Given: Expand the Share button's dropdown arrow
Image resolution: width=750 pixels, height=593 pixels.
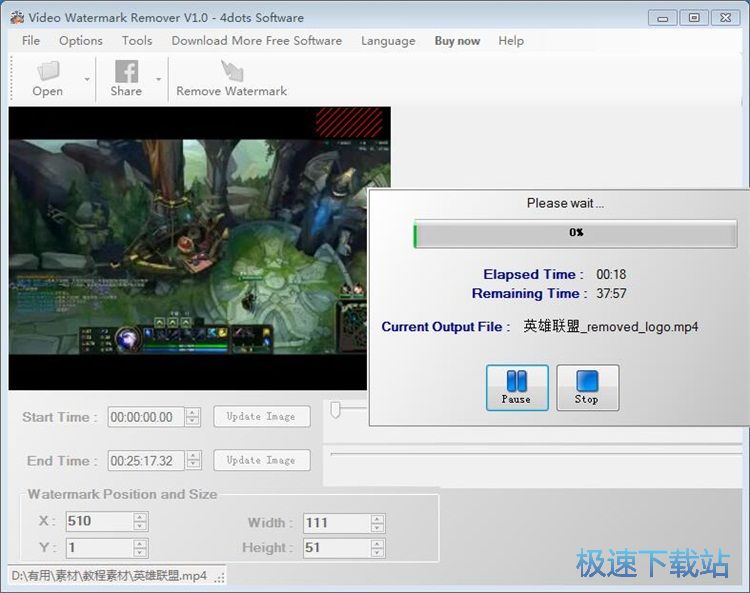Looking at the screenshot, I should click(158, 79).
